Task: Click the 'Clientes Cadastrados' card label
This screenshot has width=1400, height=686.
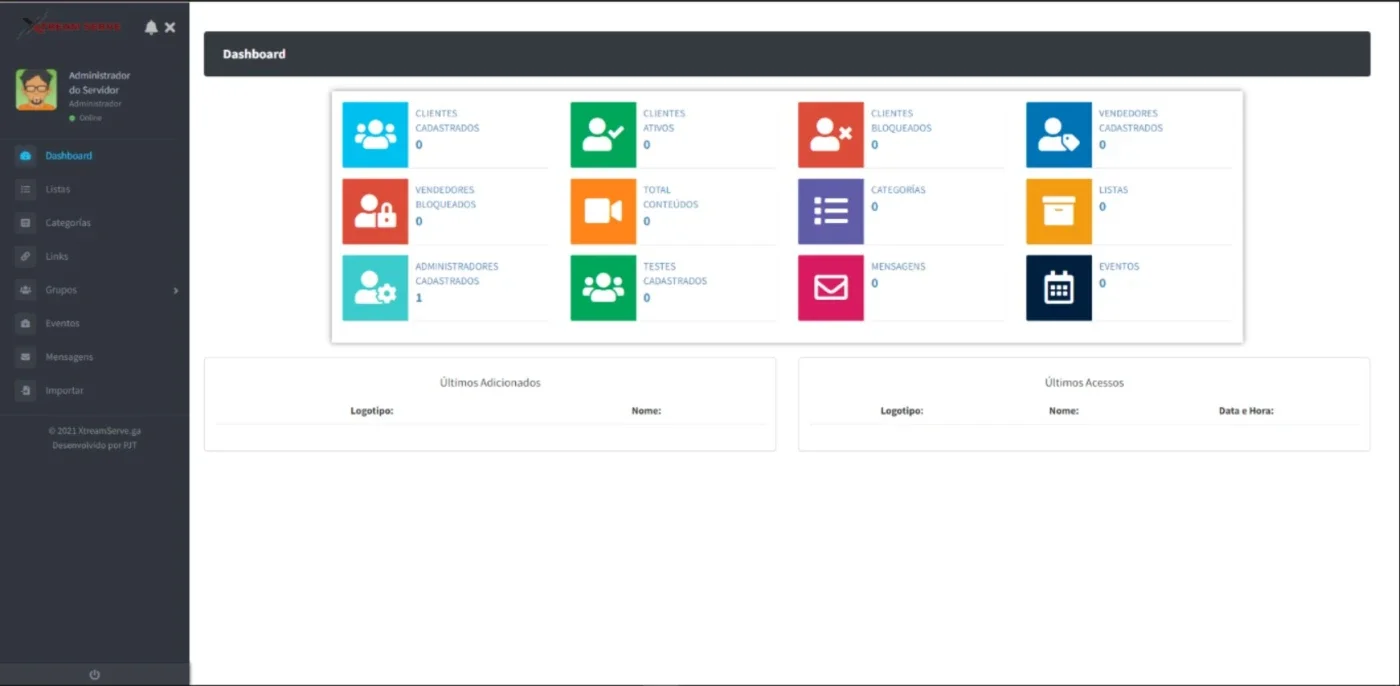Action: [x=447, y=121]
